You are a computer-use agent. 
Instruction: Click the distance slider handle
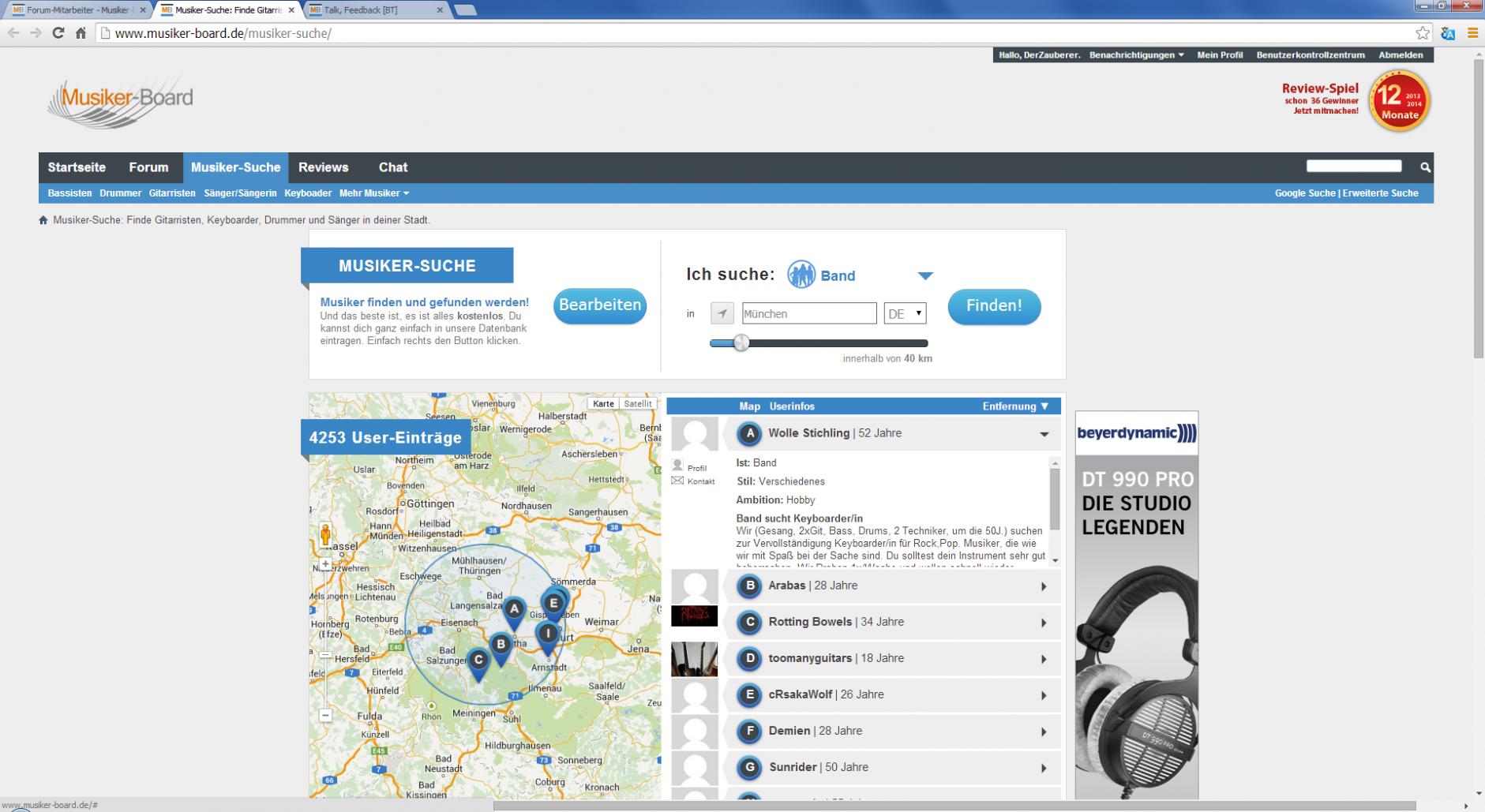pos(741,342)
